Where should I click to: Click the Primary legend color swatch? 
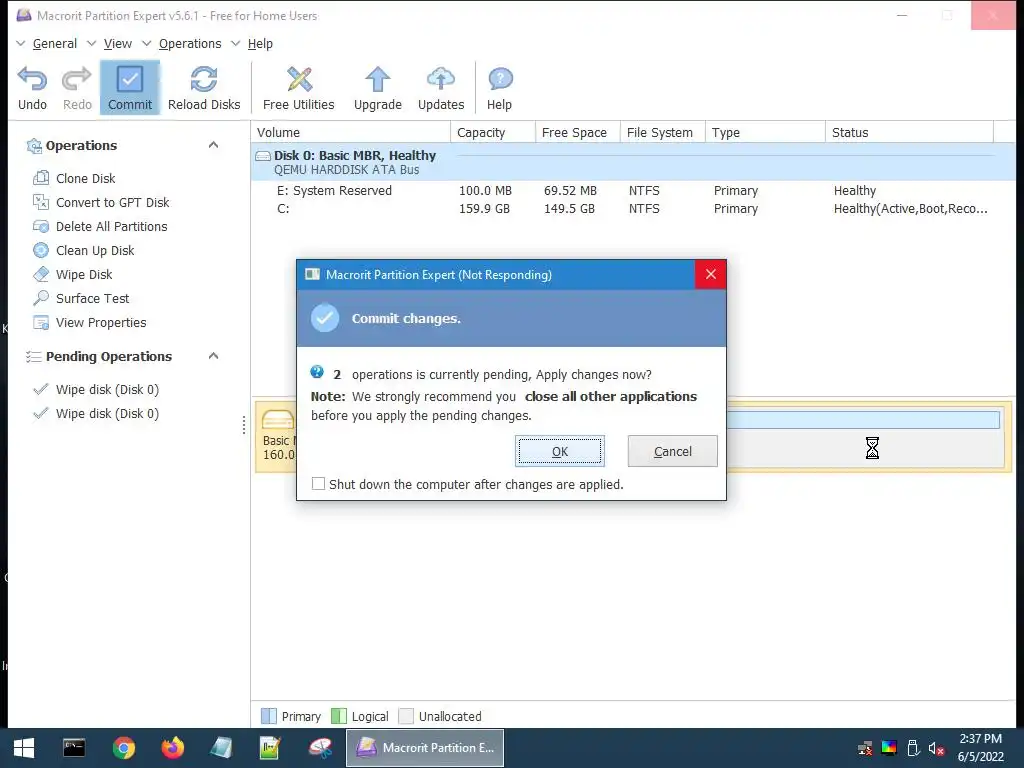click(268, 716)
